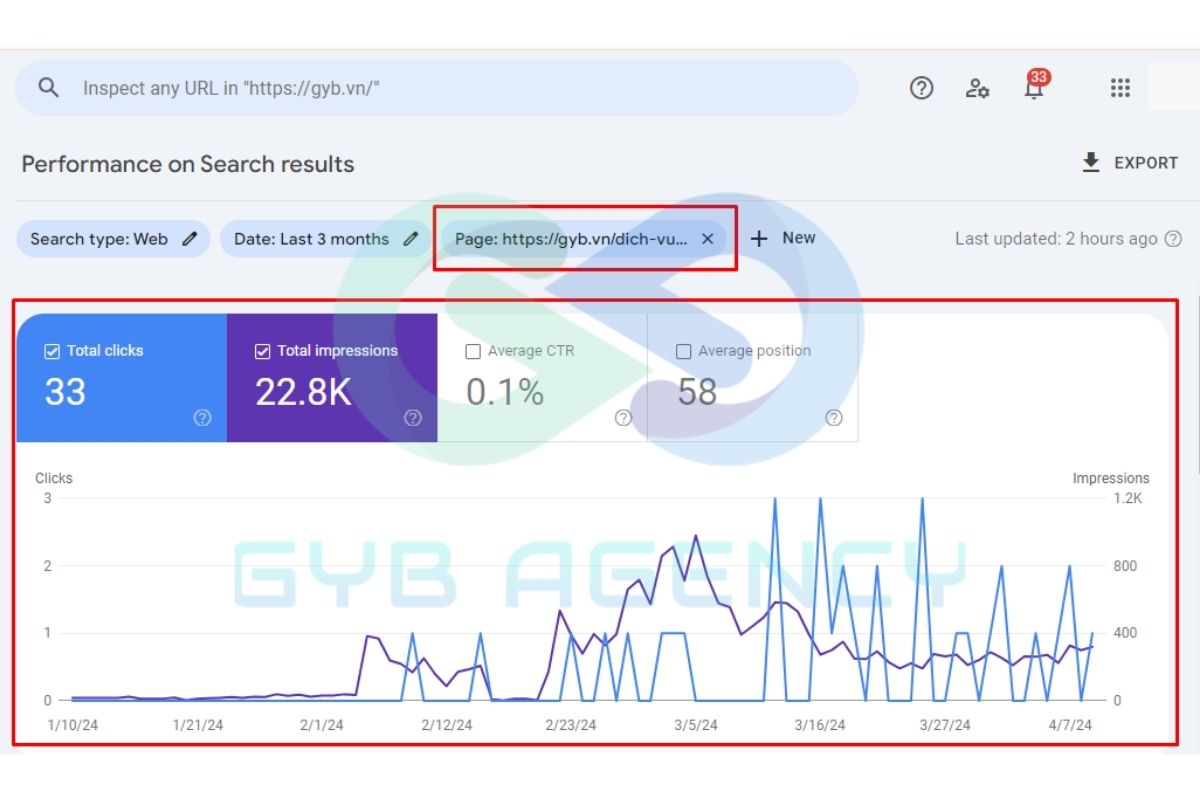Click the pencil icon in Date chip
The width and height of the screenshot is (1200, 800).
coord(410,239)
